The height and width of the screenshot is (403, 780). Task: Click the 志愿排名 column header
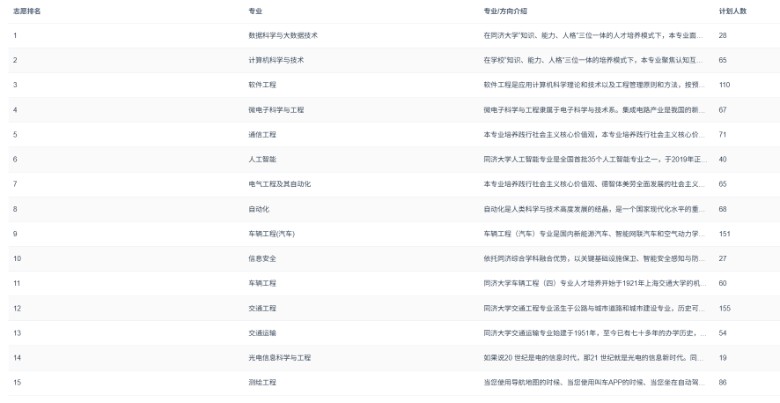coord(27,10)
